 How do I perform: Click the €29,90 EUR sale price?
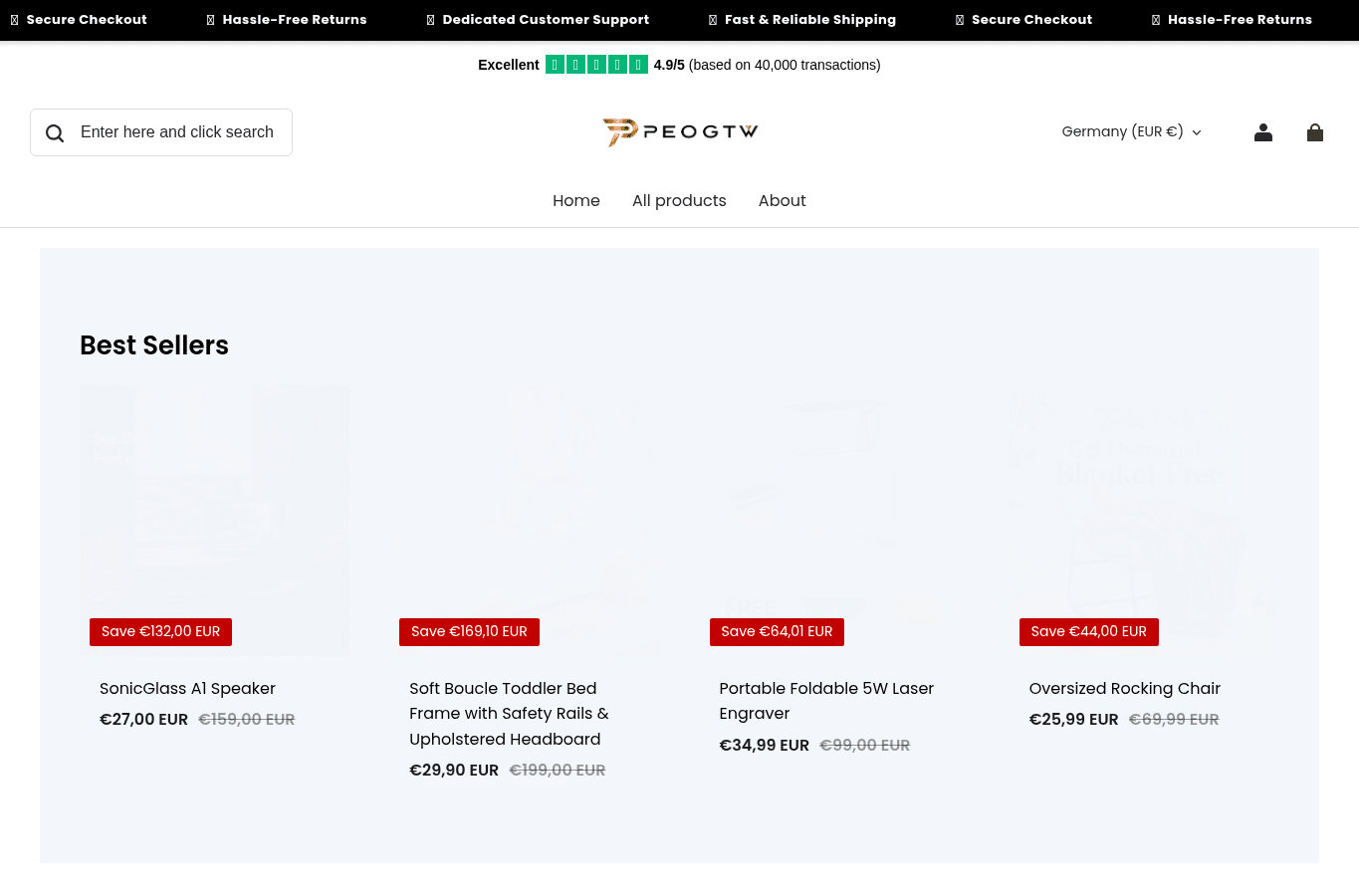click(x=454, y=770)
